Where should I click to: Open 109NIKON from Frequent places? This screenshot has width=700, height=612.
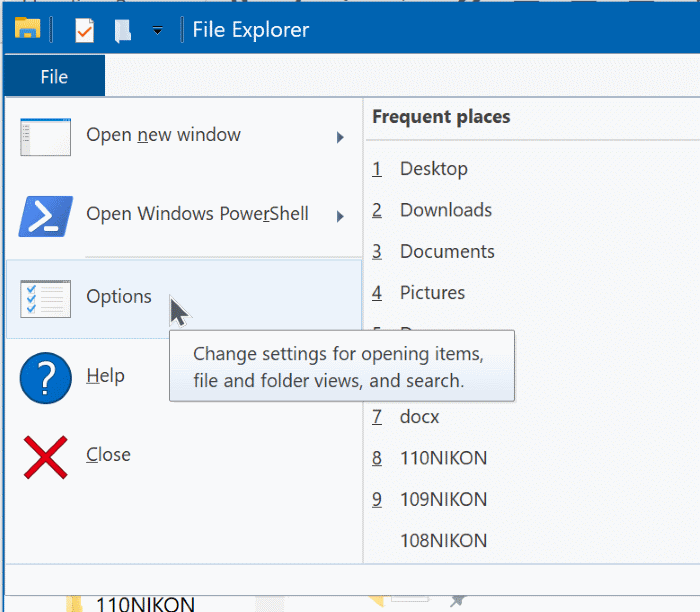[443, 500]
